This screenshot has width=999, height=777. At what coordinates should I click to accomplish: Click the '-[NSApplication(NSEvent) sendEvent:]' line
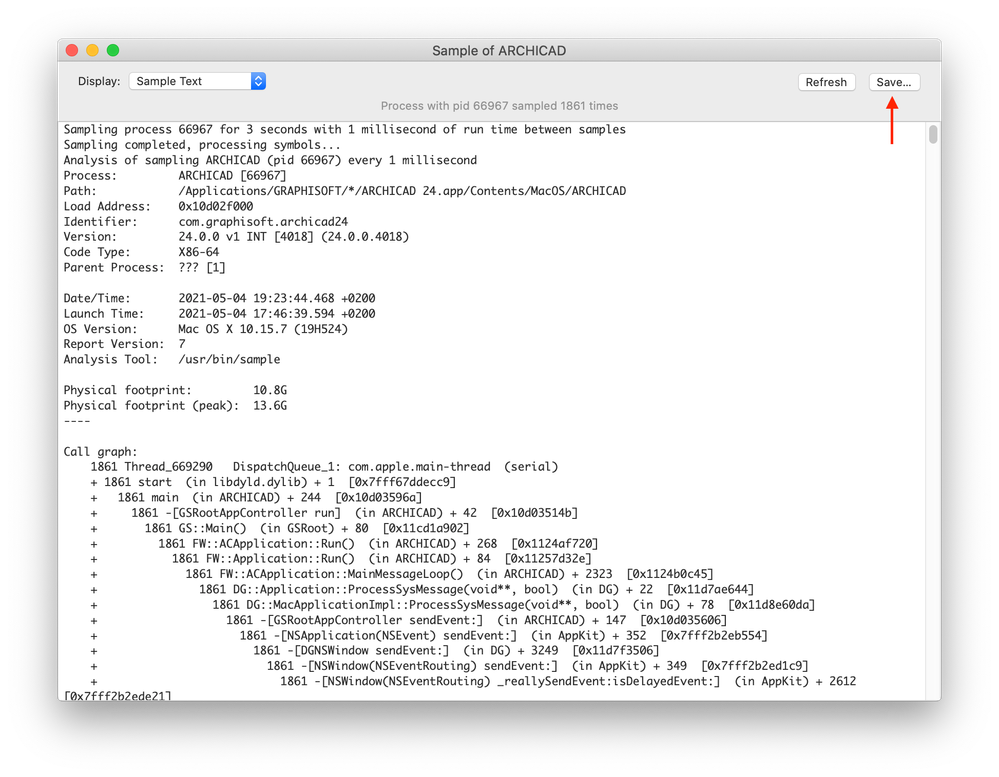point(429,635)
